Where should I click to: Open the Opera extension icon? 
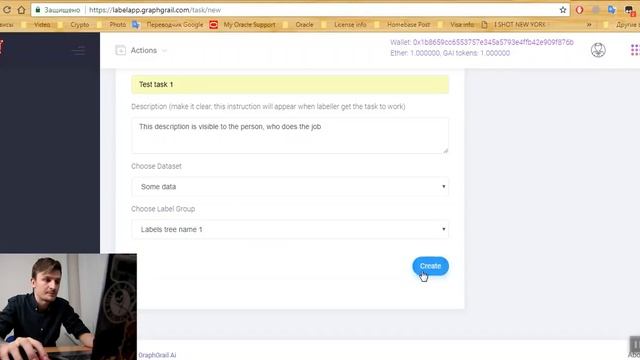[x=579, y=10]
